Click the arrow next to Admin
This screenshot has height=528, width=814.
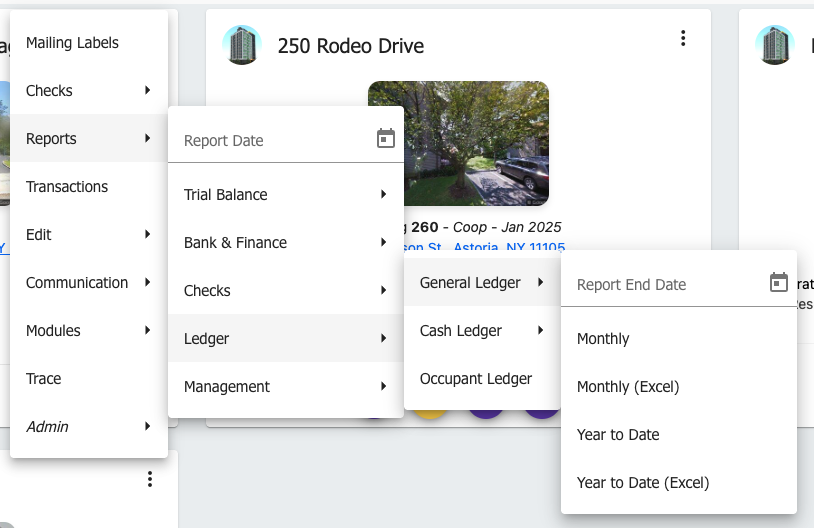[x=147, y=426]
